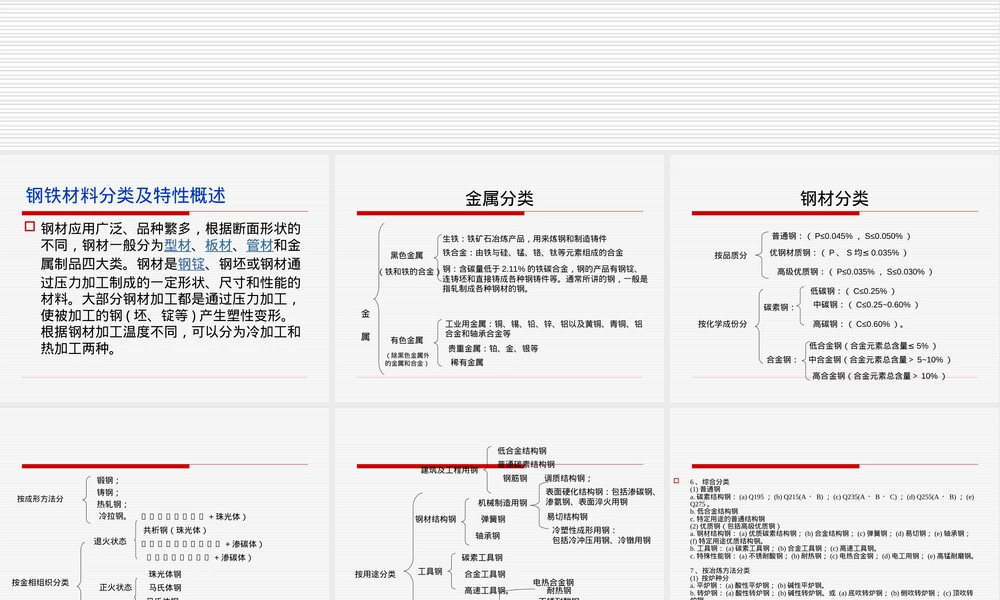The width and height of the screenshot is (1000, 600).
Task: Click the 贵重金属:铂、金、银等 line
Action: (x=493, y=349)
